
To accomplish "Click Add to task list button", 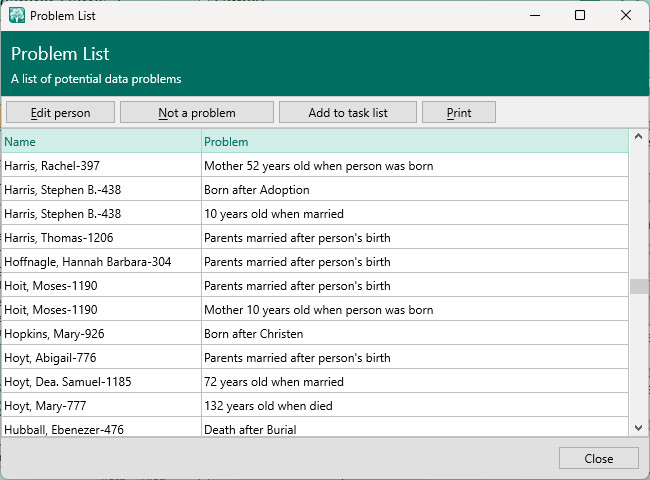I will pyautogui.click(x=348, y=113).
